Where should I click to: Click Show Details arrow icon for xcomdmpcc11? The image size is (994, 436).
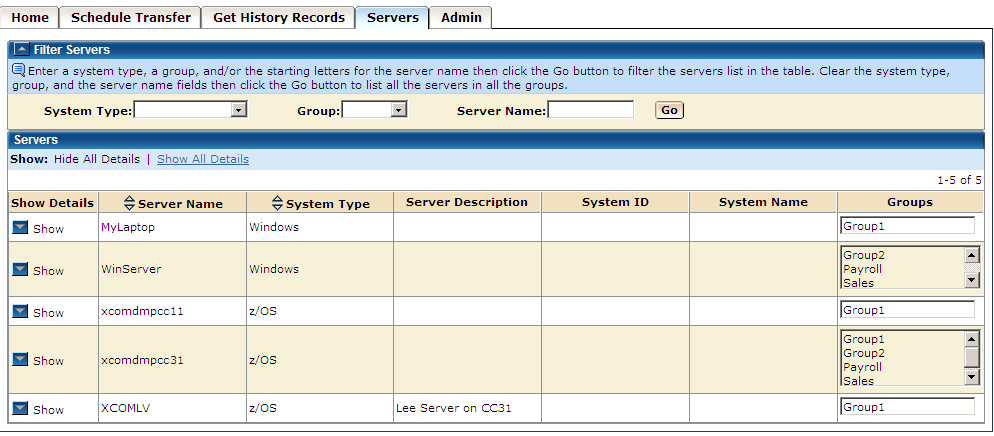coord(21,312)
